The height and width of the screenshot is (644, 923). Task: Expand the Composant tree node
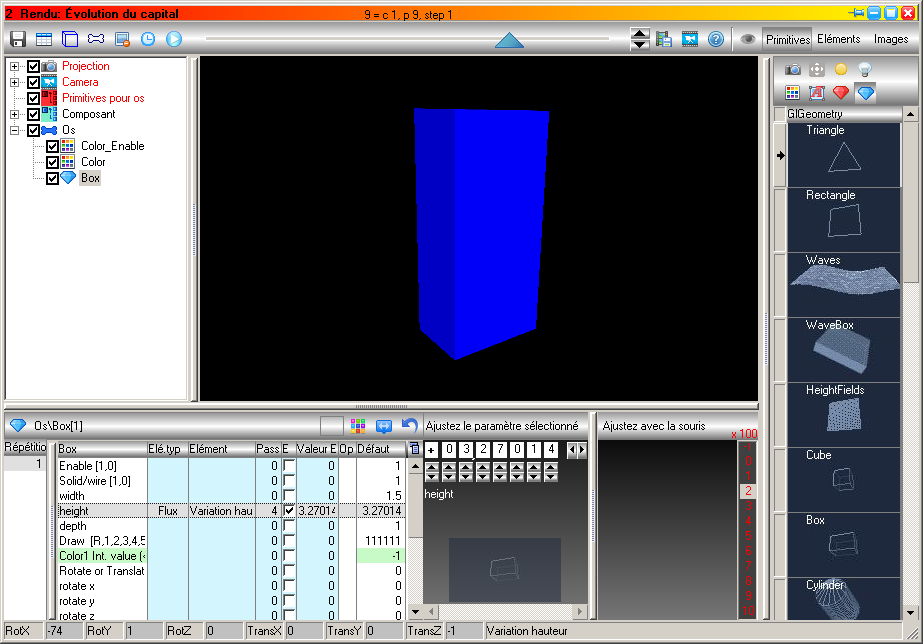15,114
